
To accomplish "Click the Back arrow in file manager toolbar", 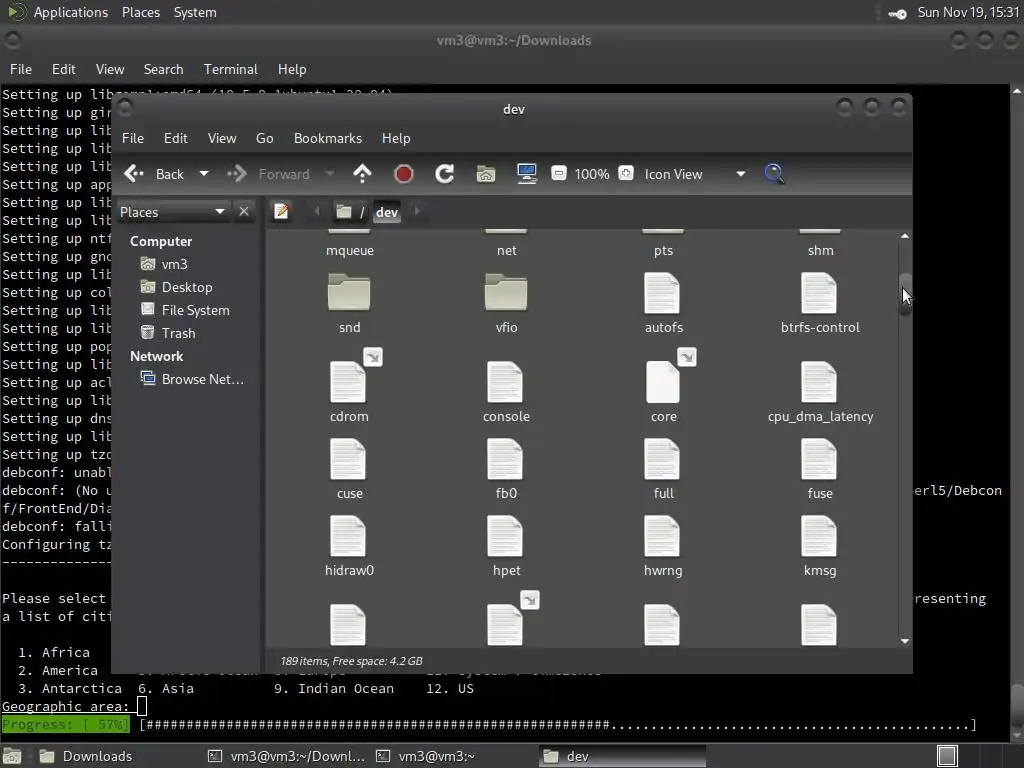I will click(154, 174).
